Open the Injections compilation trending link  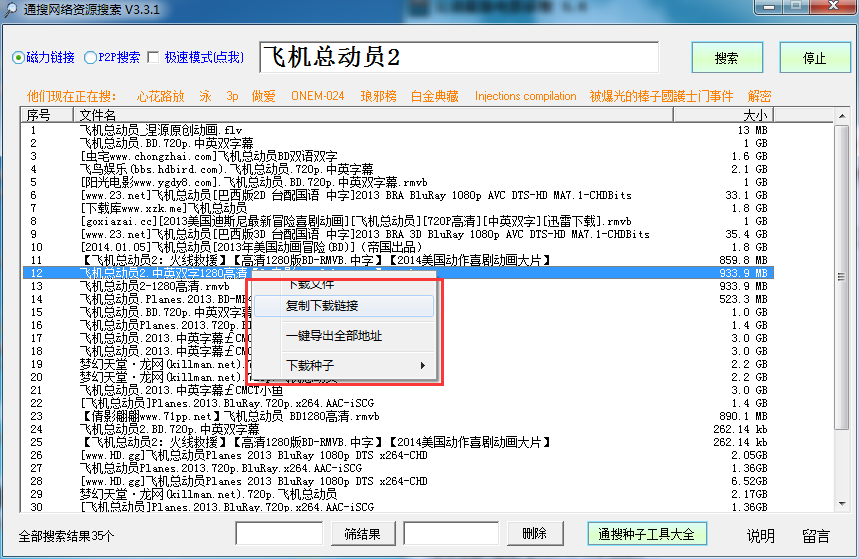[525, 96]
